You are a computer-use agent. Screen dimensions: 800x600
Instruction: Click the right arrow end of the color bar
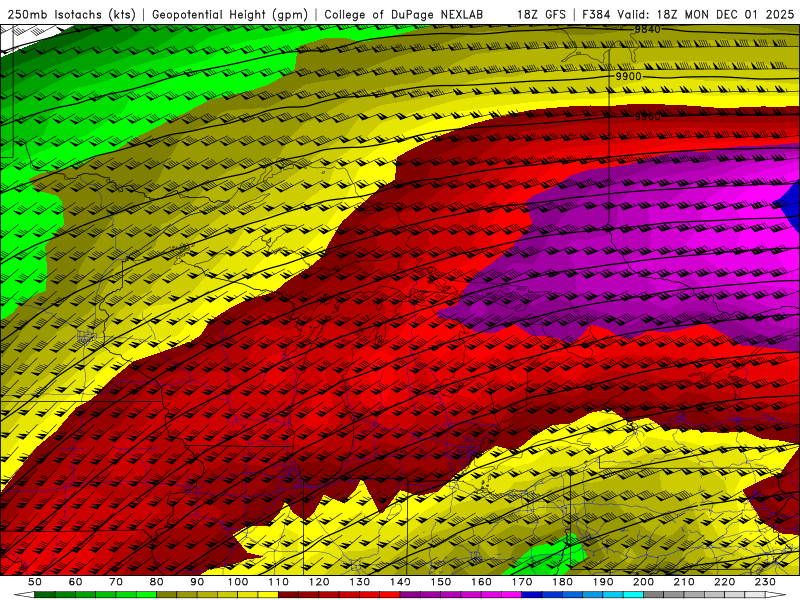pyautogui.click(x=776, y=595)
